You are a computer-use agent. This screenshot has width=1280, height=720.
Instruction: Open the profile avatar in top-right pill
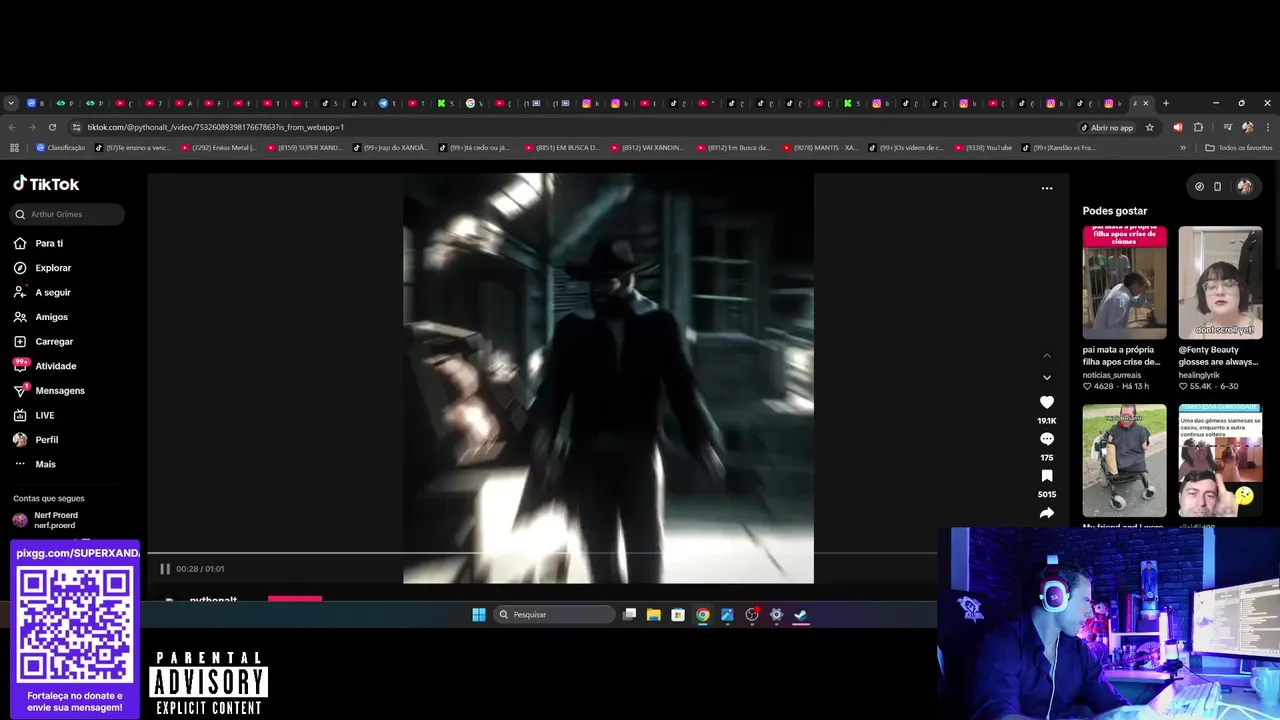(1244, 186)
